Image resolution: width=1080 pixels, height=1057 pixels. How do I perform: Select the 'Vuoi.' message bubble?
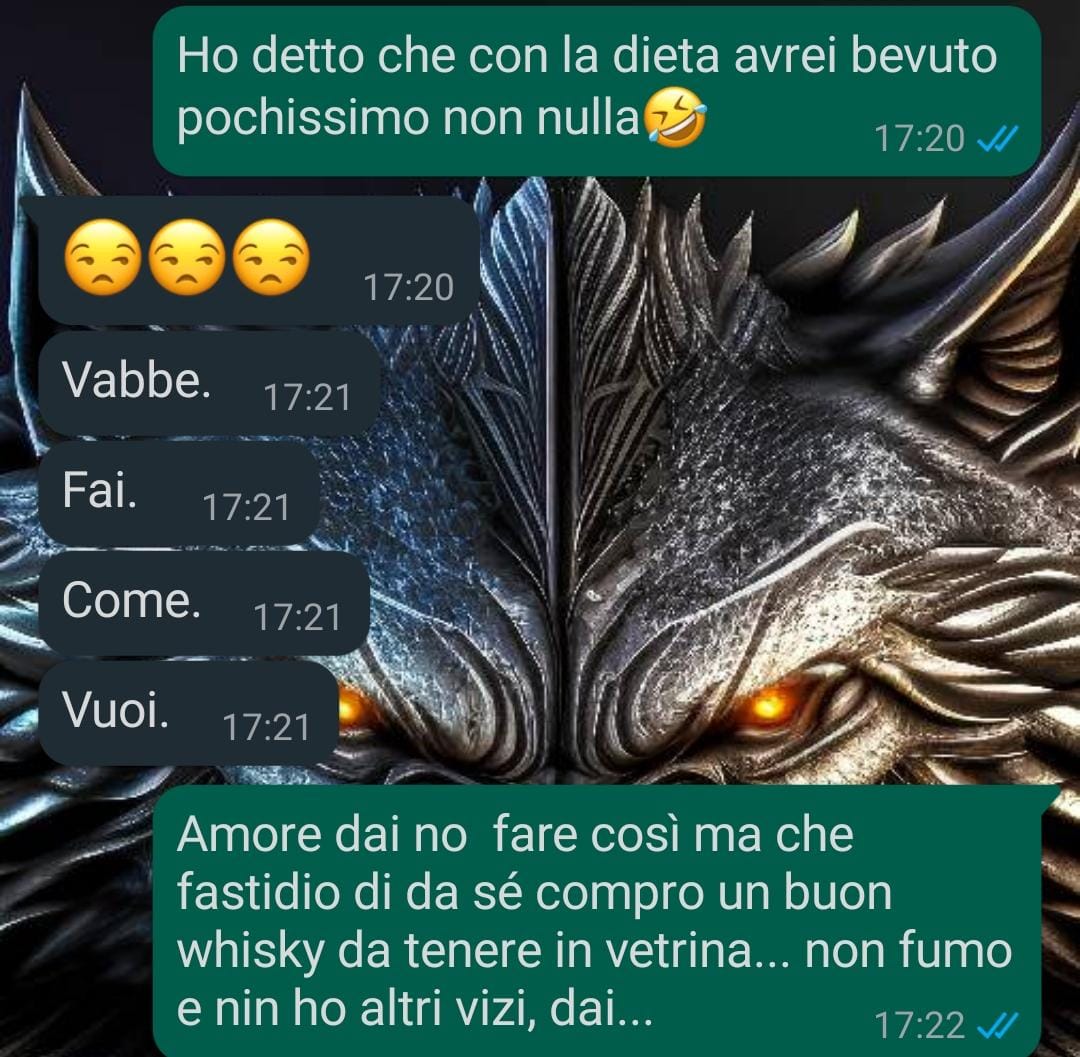[189, 713]
